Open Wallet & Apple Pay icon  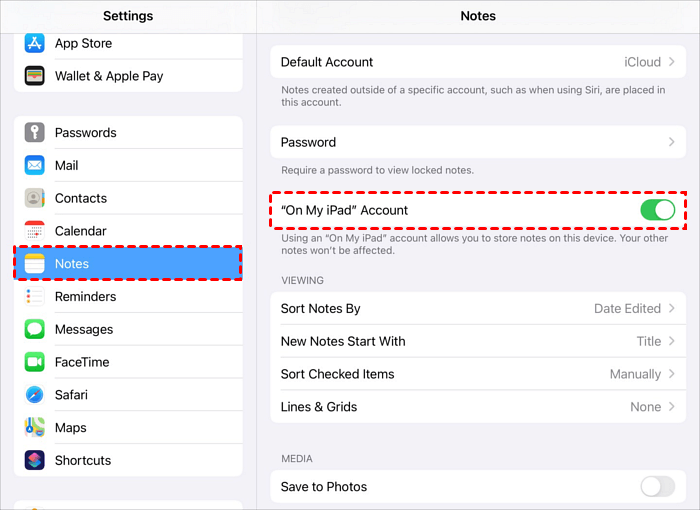pyautogui.click(x=35, y=76)
